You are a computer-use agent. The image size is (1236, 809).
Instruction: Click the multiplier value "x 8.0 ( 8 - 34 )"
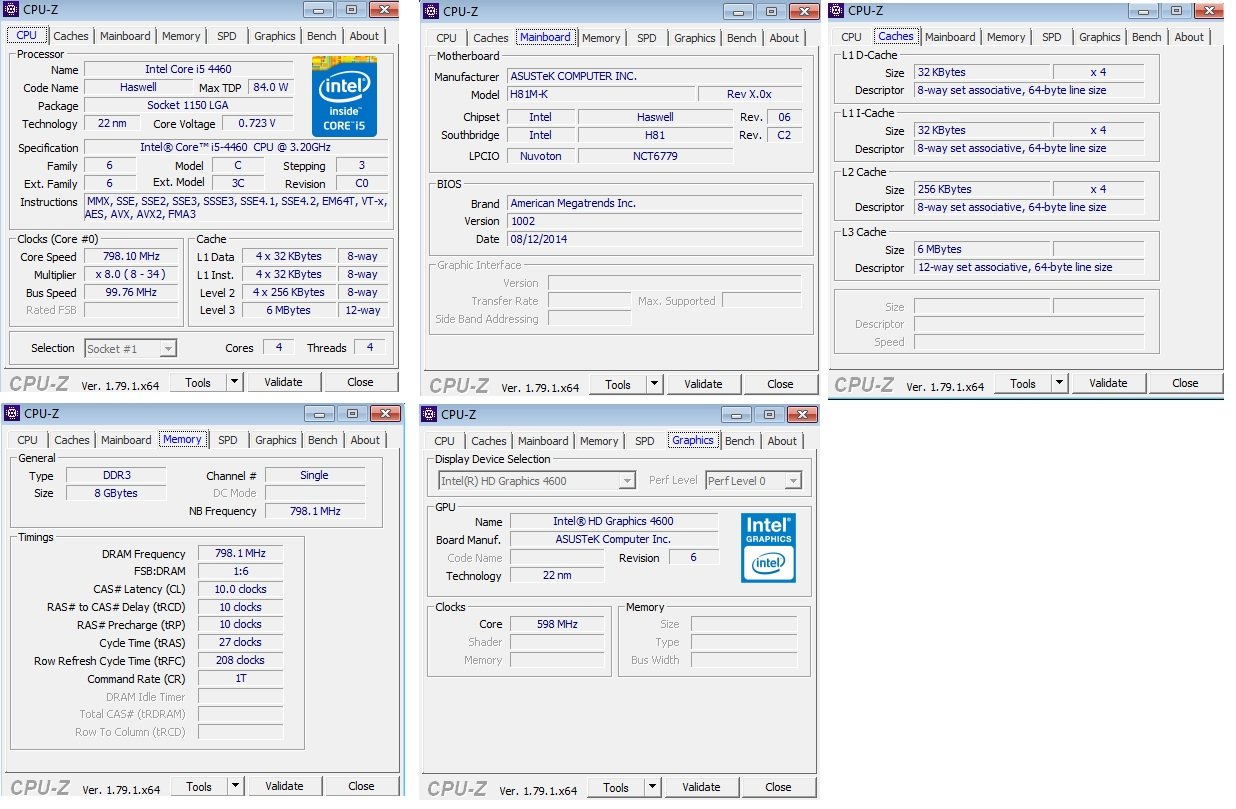(x=132, y=275)
